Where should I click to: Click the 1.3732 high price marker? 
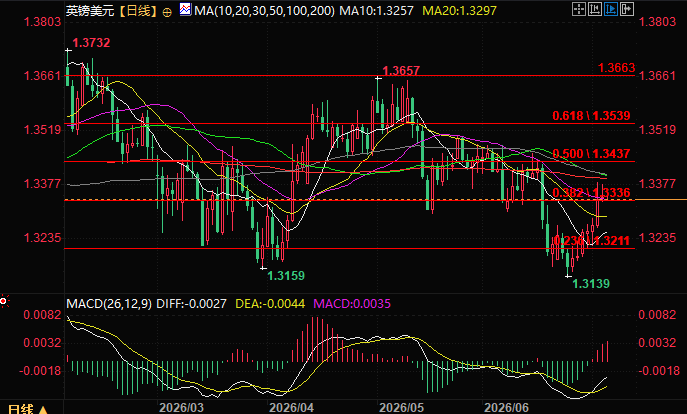(x=91, y=42)
